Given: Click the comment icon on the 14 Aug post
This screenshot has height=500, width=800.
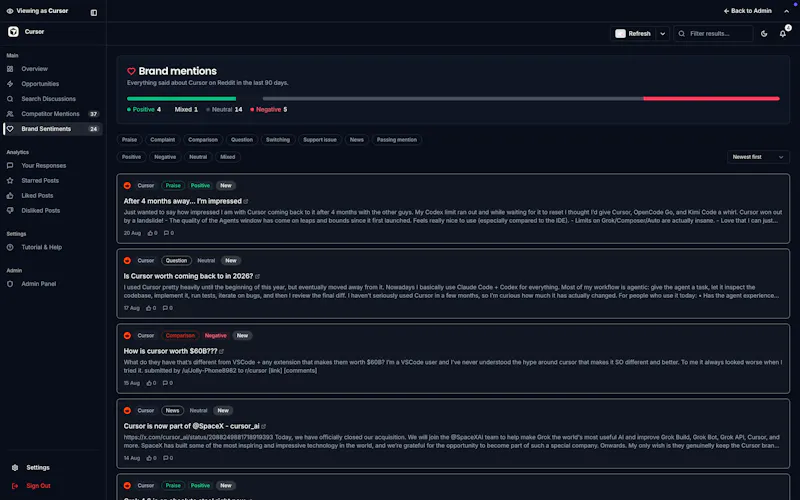Looking at the screenshot, I should (165, 458).
